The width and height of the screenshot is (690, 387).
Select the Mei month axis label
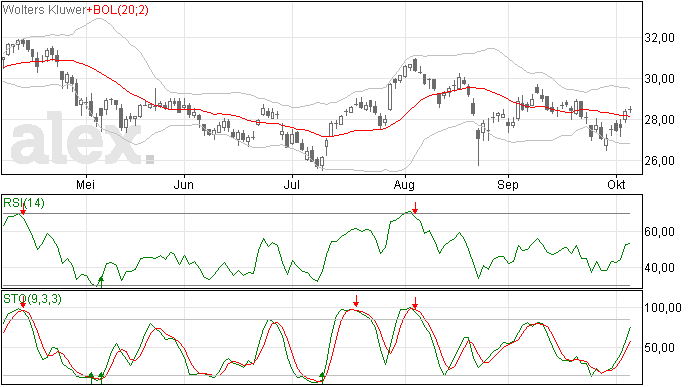pos(85,185)
